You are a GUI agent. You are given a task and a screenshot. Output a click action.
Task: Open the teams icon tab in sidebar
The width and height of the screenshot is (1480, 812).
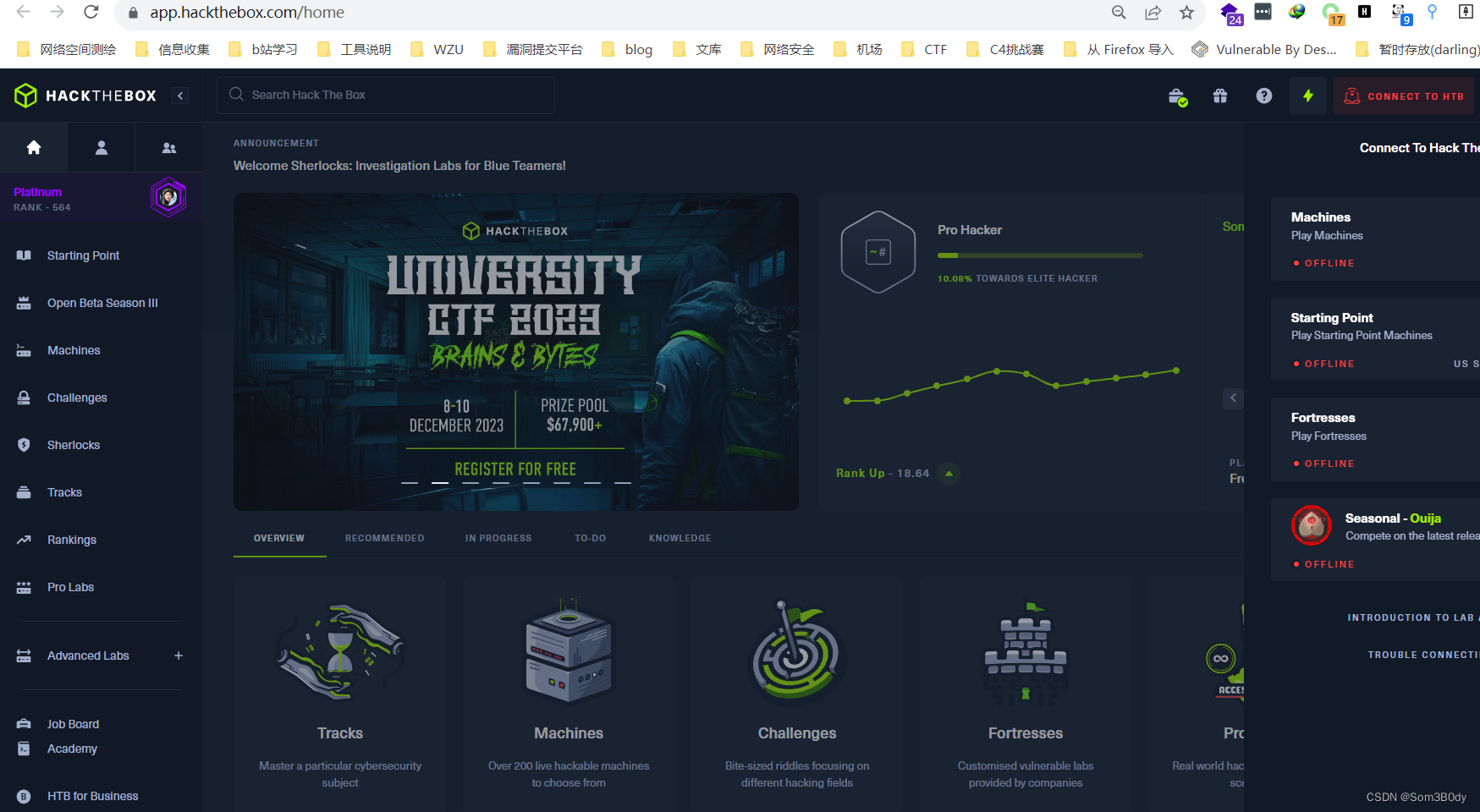[x=169, y=148]
